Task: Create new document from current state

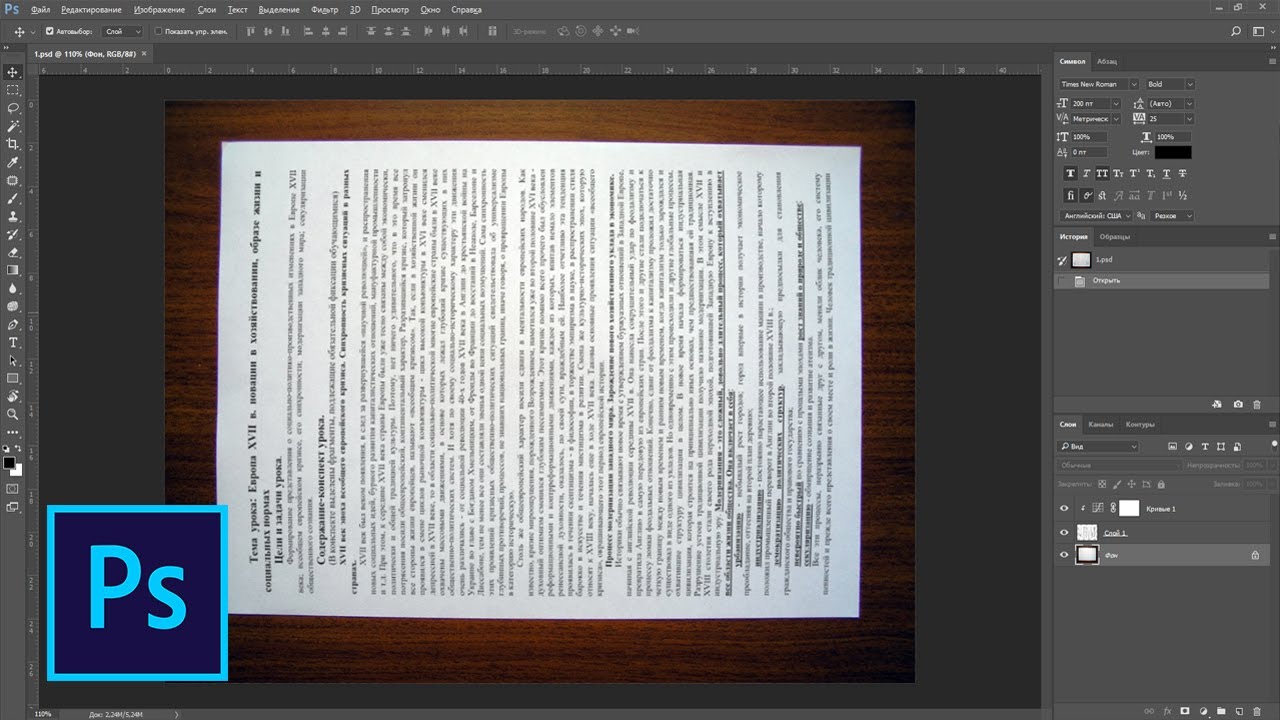Action: point(1217,404)
